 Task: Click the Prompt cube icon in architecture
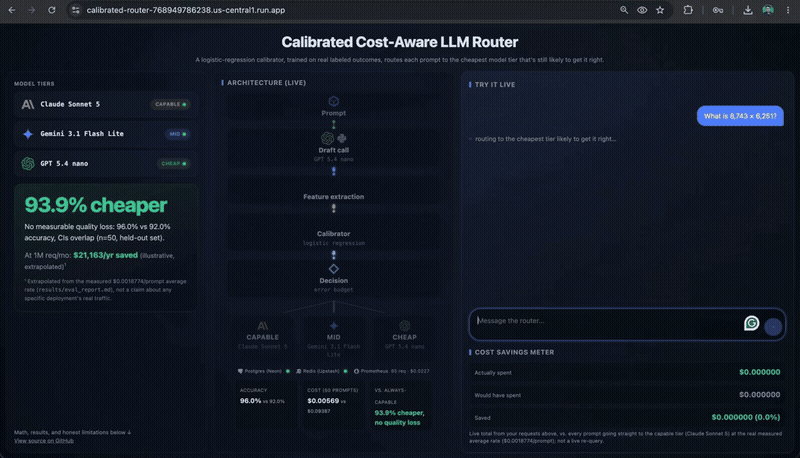pyautogui.click(x=334, y=101)
